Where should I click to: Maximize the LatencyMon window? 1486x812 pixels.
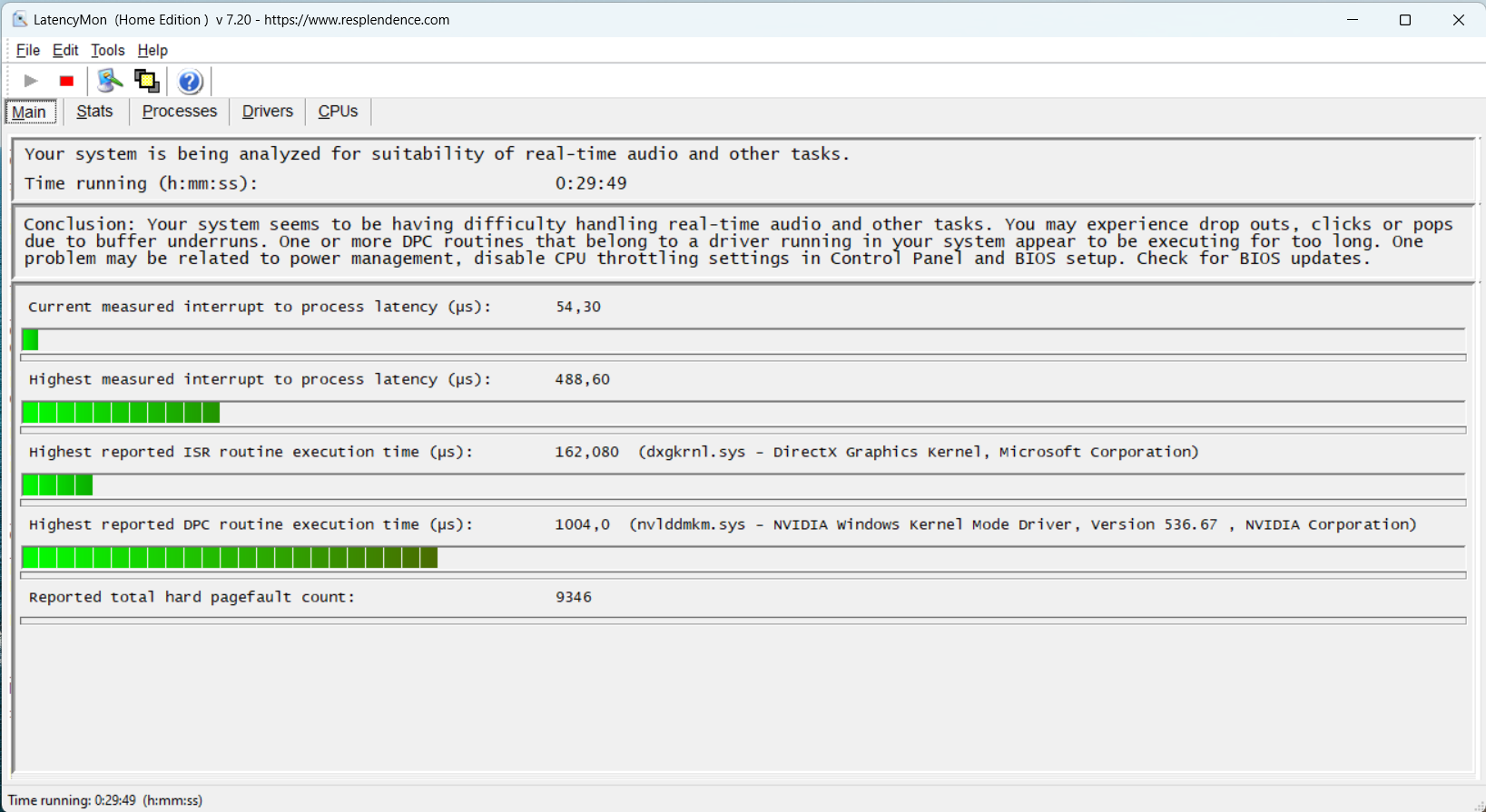point(1404,20)
